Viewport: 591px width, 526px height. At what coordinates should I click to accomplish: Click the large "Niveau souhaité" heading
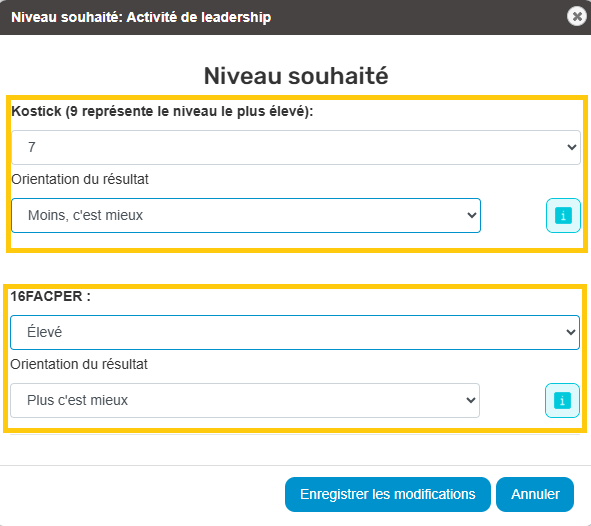pyautogui.click(x=296, y=76)
